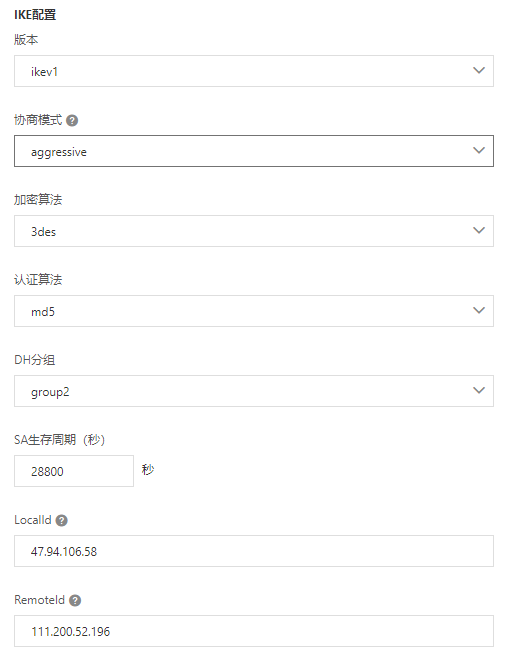This screenshot has width=512, height=657.
Task: Click help icon next to LocalId
Action: (62, 521)
